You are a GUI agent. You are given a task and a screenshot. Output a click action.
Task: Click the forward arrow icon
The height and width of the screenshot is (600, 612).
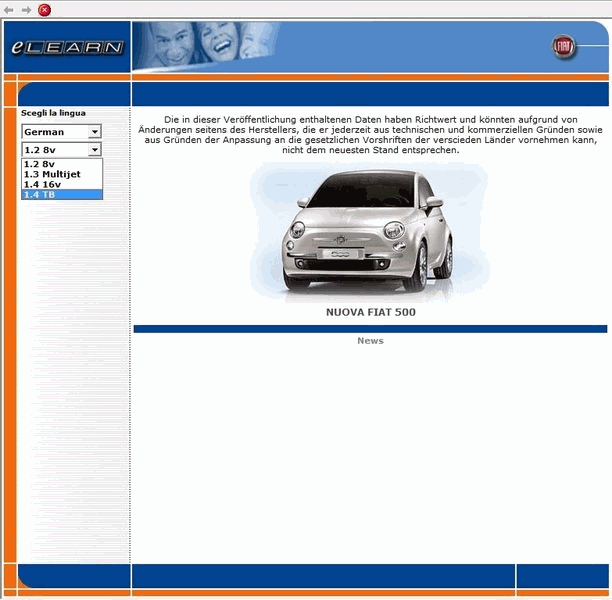(x=26, y=10)
